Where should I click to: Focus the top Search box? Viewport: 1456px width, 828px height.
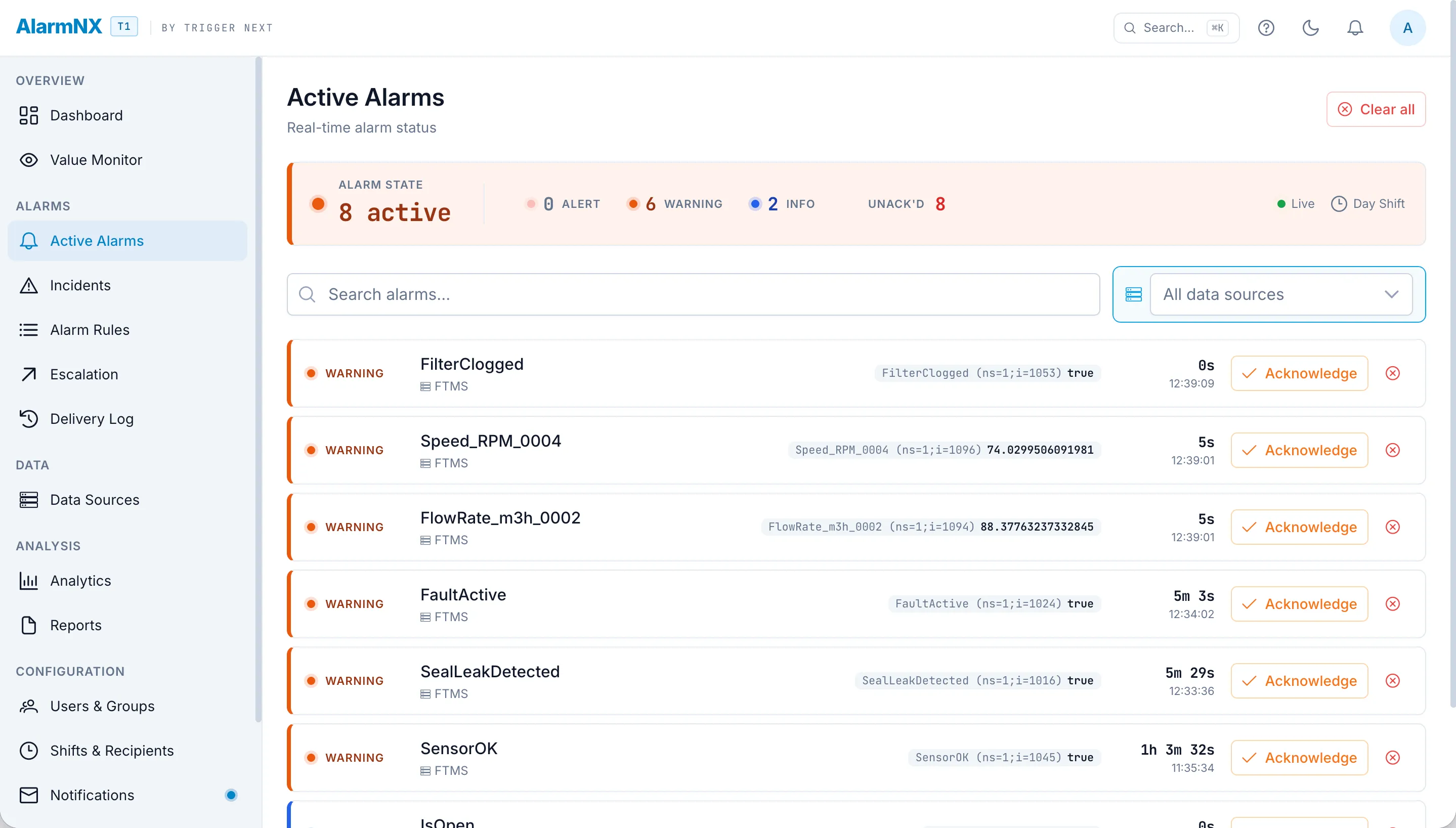click(x=1176, y=28)
